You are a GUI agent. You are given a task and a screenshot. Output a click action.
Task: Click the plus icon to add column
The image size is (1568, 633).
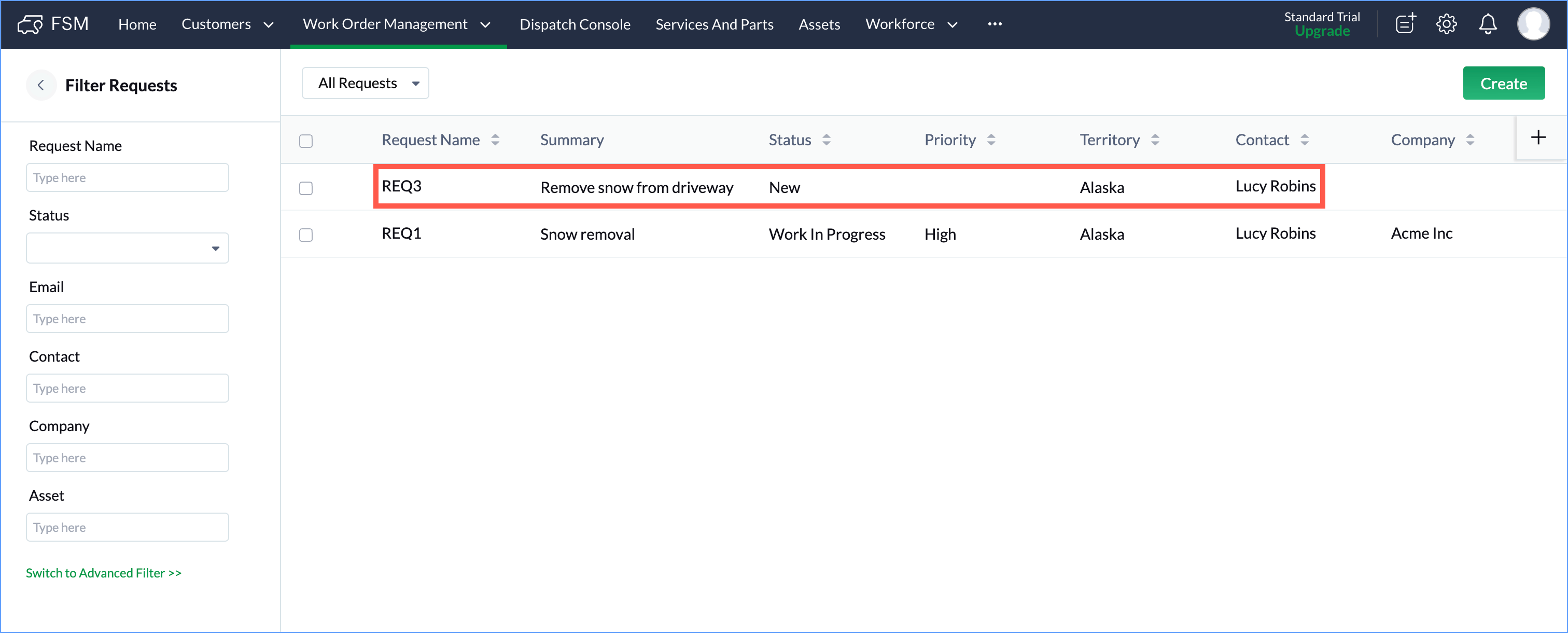[x=1538, y=137]
